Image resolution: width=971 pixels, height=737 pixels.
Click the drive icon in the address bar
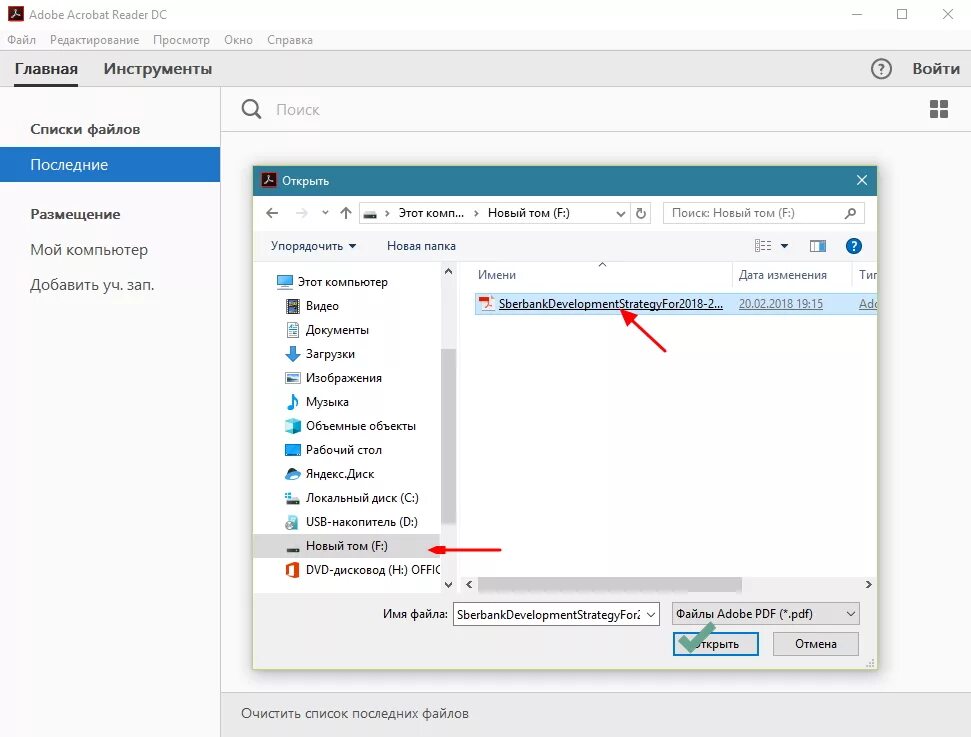(x=370, y=214)
